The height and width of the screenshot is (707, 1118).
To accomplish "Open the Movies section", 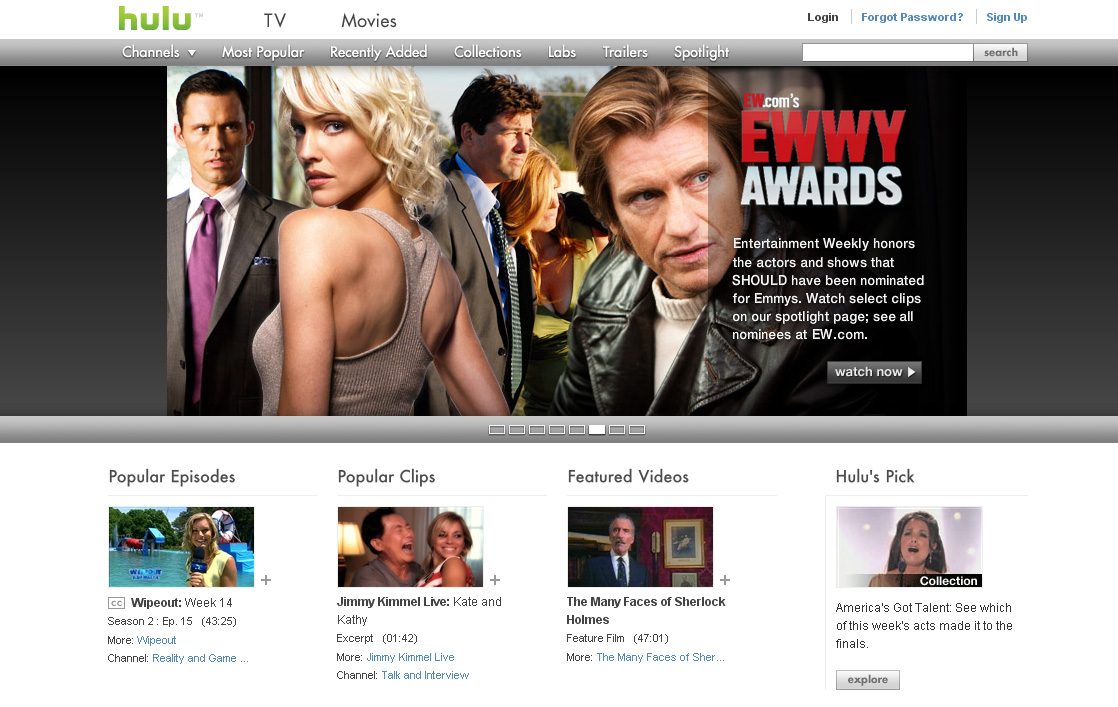I will (x=369, y=21).
